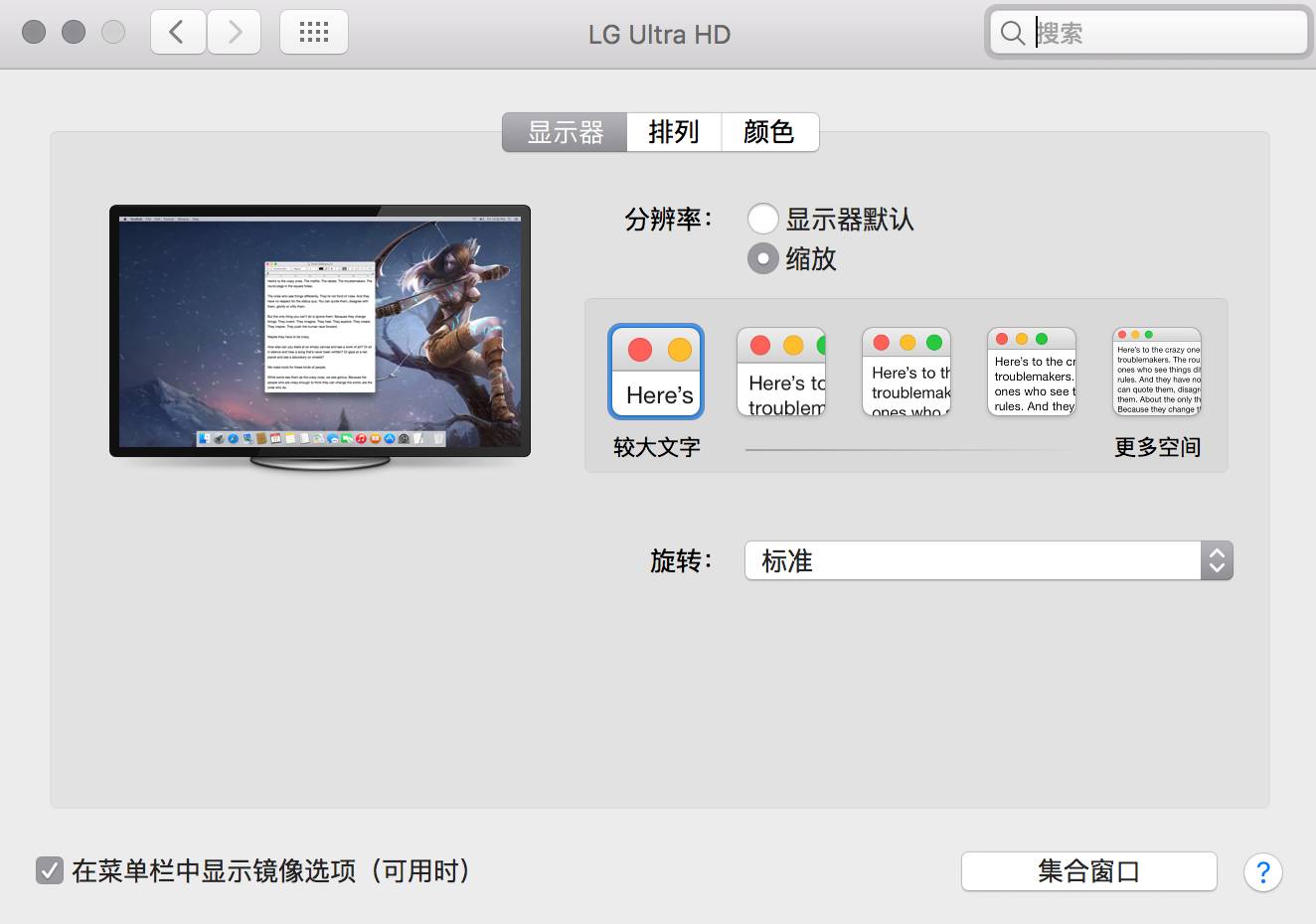The image size is (1316, 924).
Task: Switch to the 显示器 tab
Action: pyautogui.click(x=565, y=132)
